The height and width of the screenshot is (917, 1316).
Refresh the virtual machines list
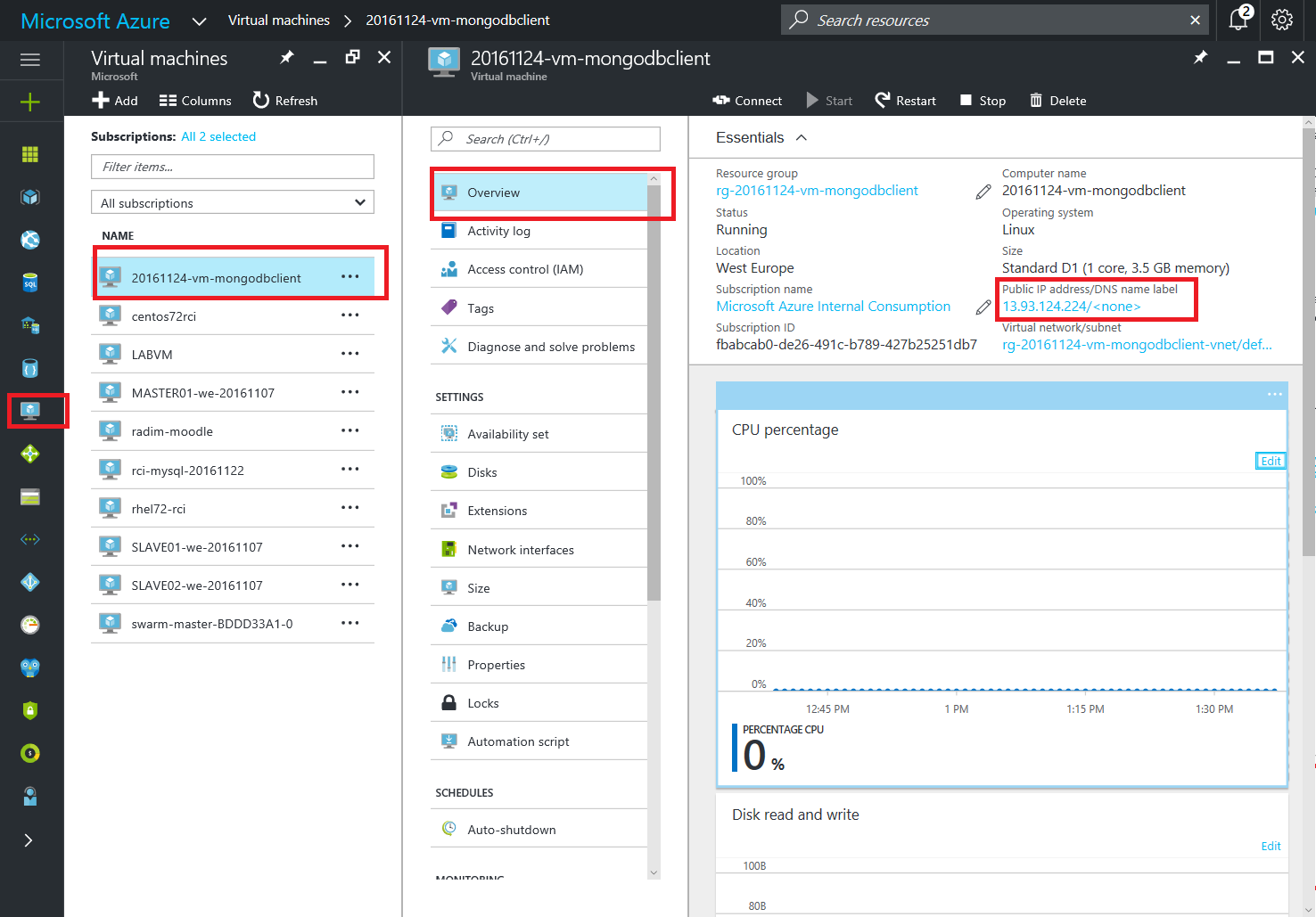coord(285,101)
